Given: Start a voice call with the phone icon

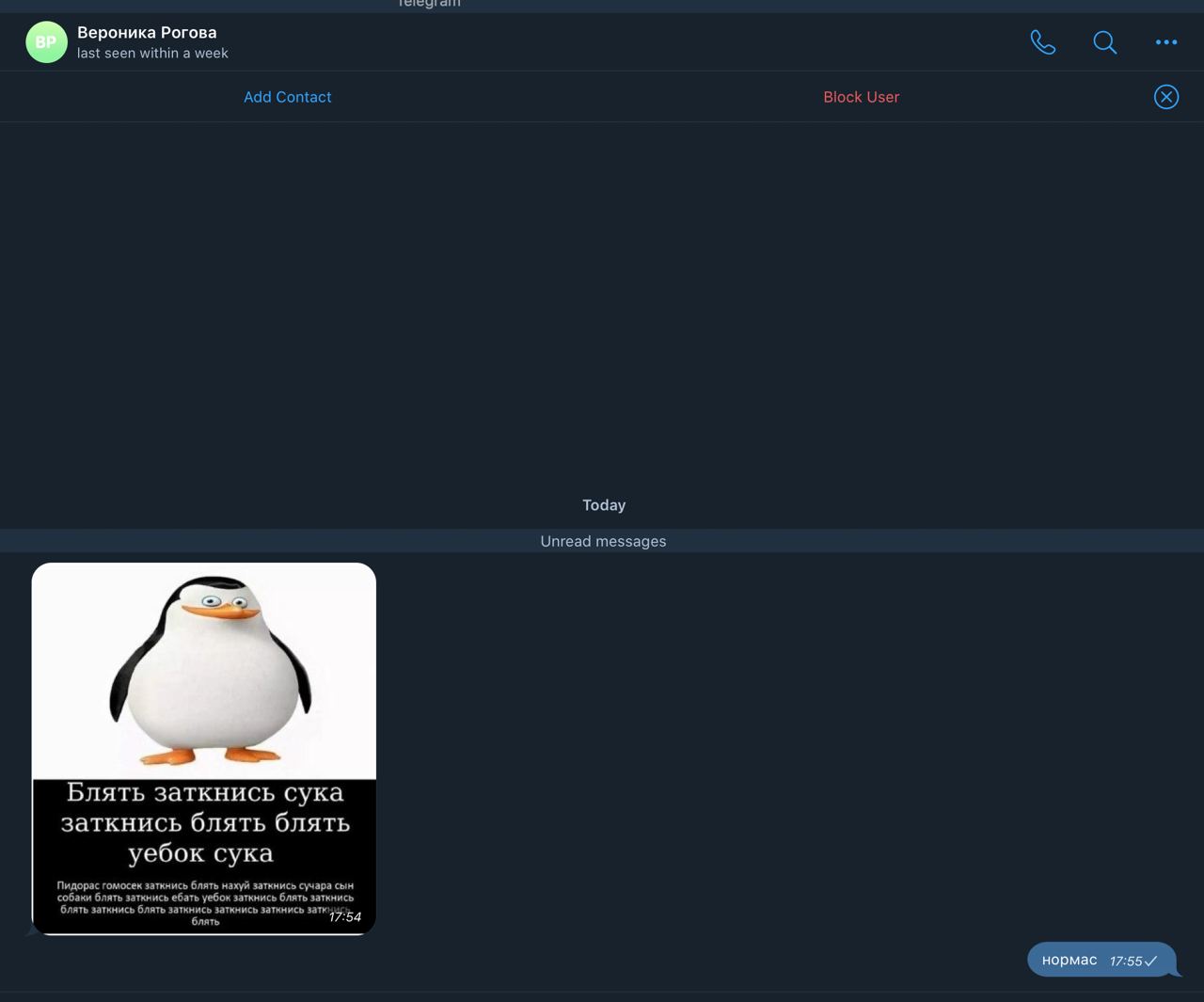Looking at the screenshot, I should click(1043, 42).
